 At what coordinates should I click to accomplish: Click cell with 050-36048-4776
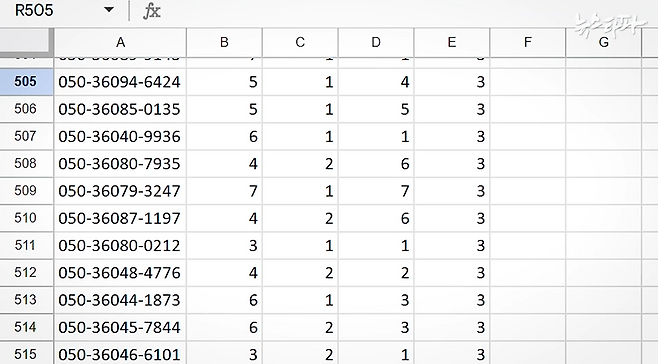point(120,273)
